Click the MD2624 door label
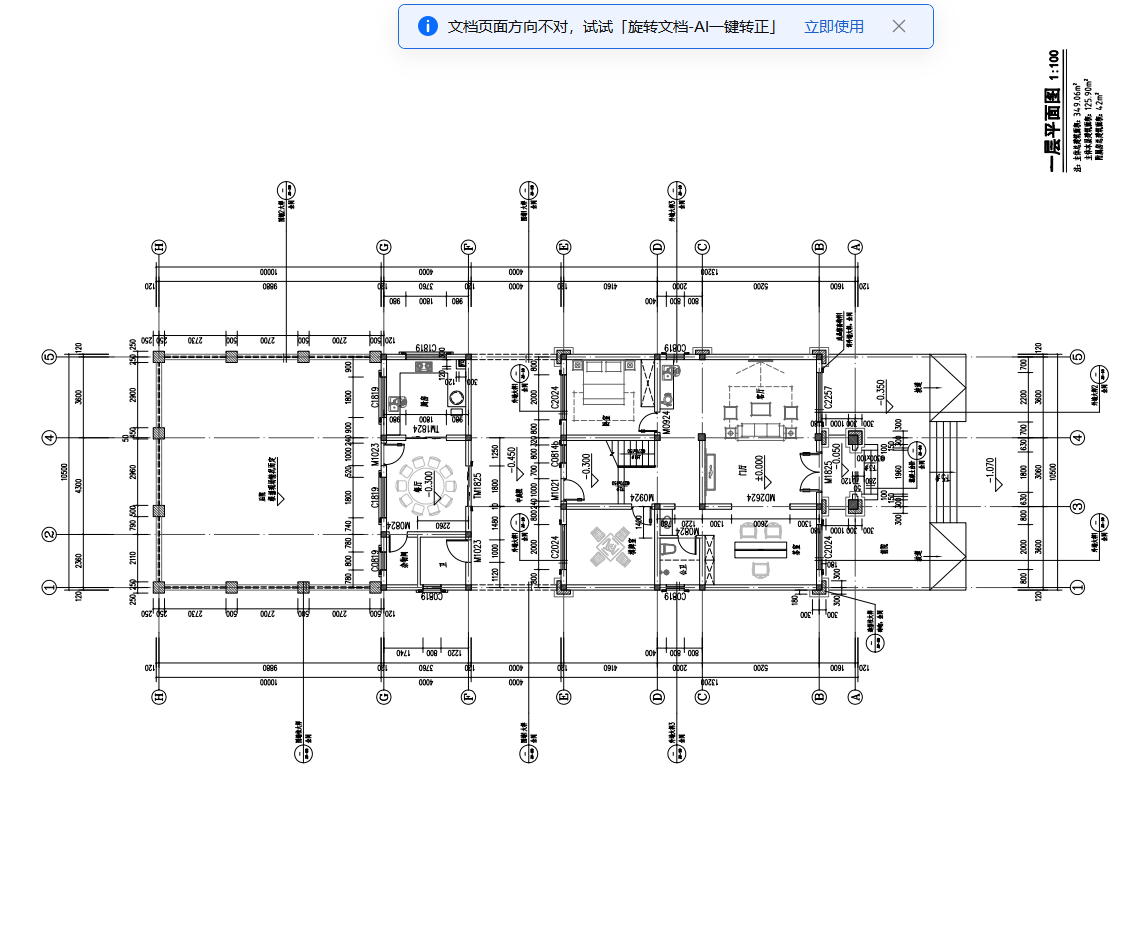The width and height of the screenshot is (1122, 936). click(x=761, y=497)
